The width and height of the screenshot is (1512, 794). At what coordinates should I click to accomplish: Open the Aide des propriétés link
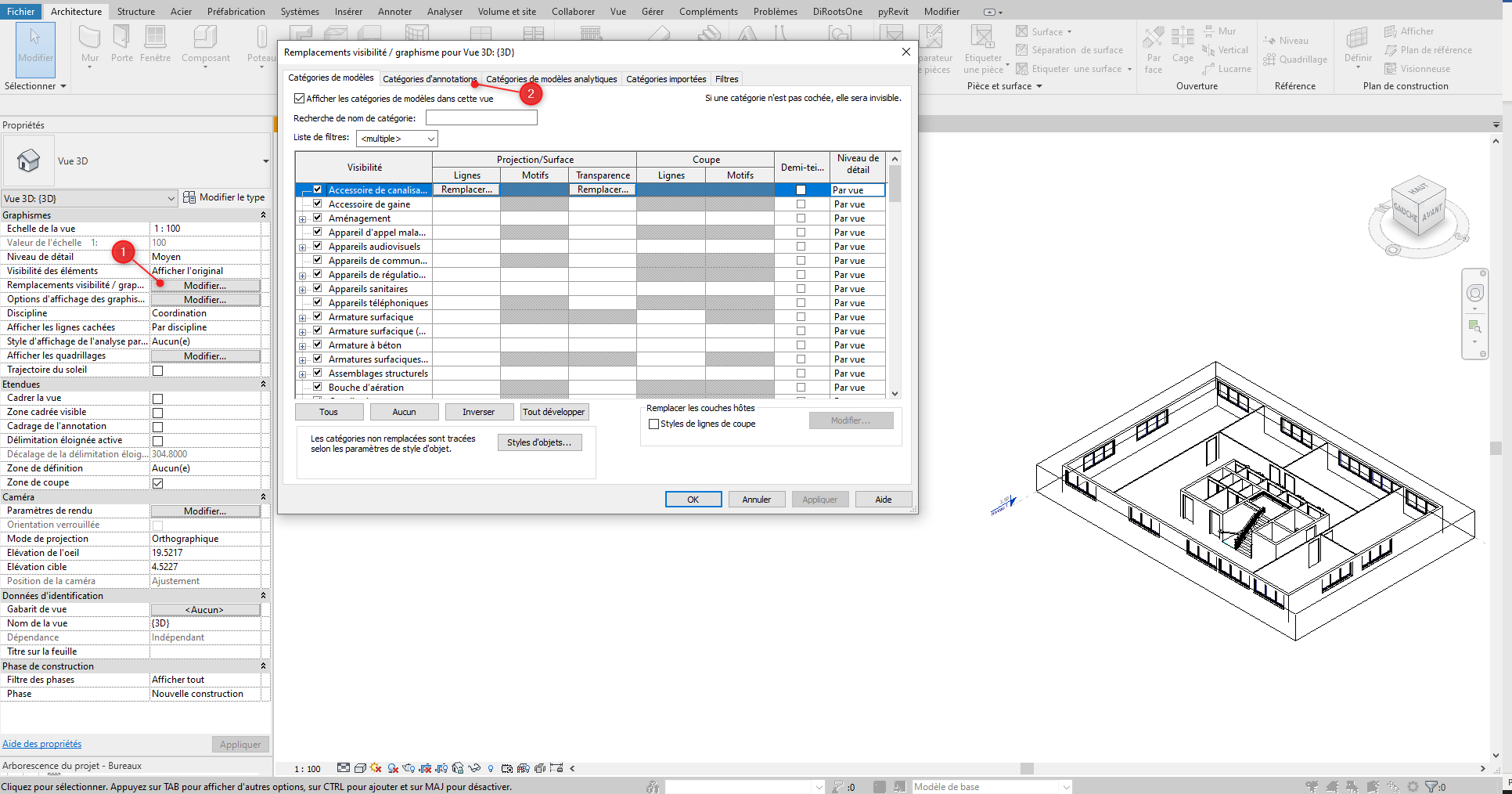[x=41, y=744]
